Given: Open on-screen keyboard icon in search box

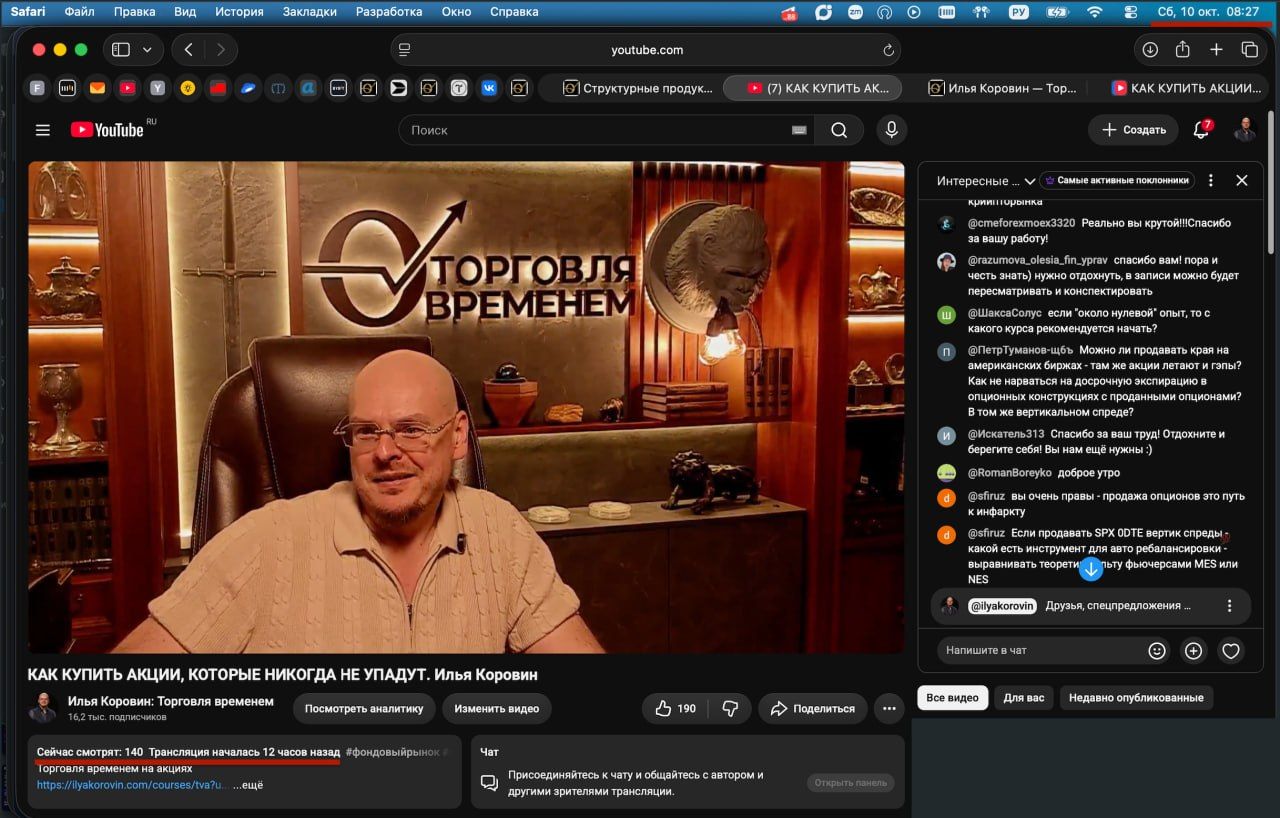Looking at the screenshot, I should (799, 130).
